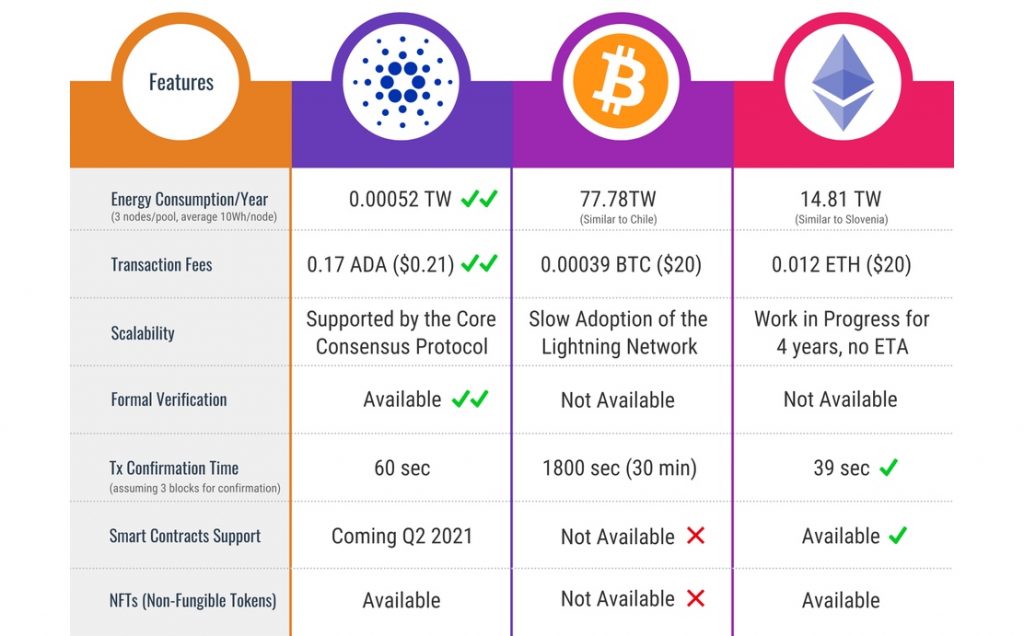Click red X beside Bitcoin Smart Contracts
The image size is (1024, 636).
(x=695, y=536)
